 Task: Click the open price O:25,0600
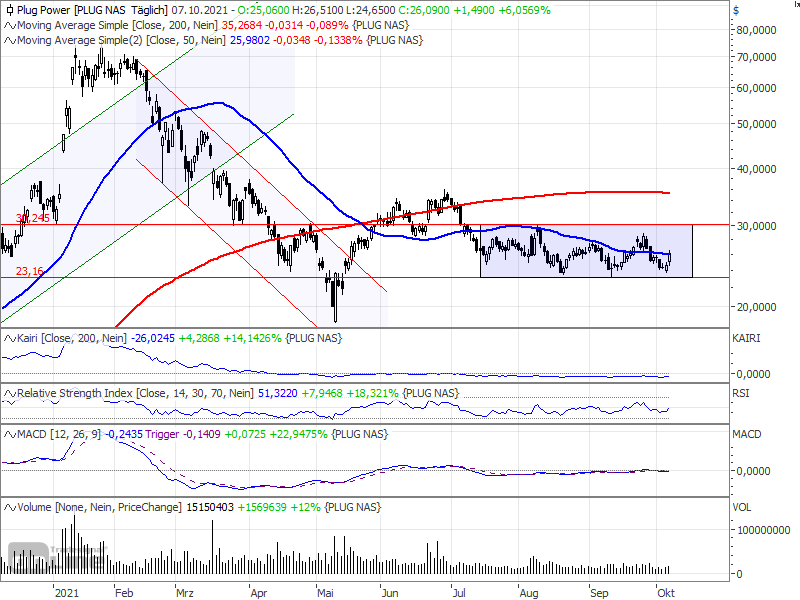265,10
